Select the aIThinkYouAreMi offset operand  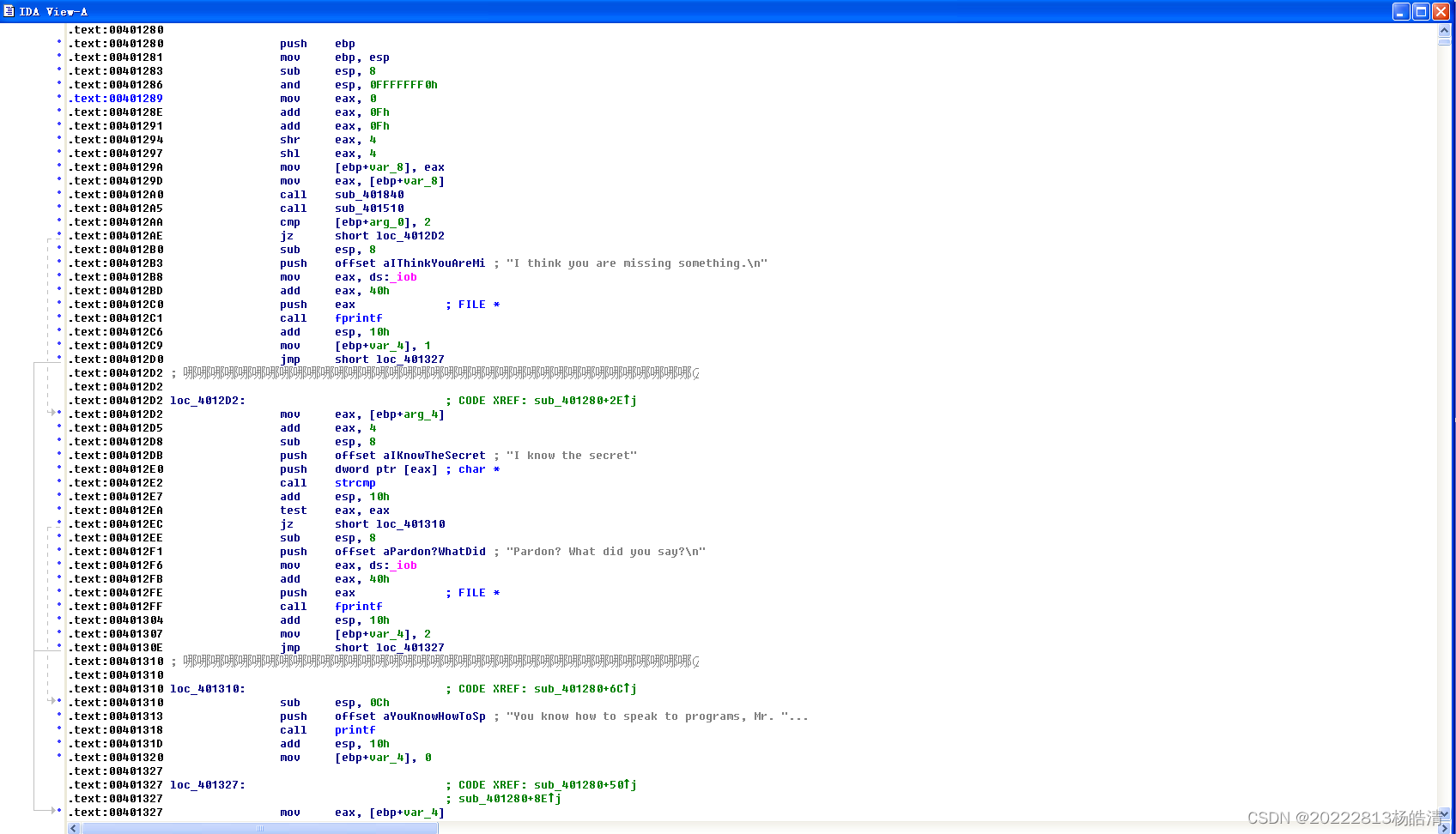coord(434,263)
